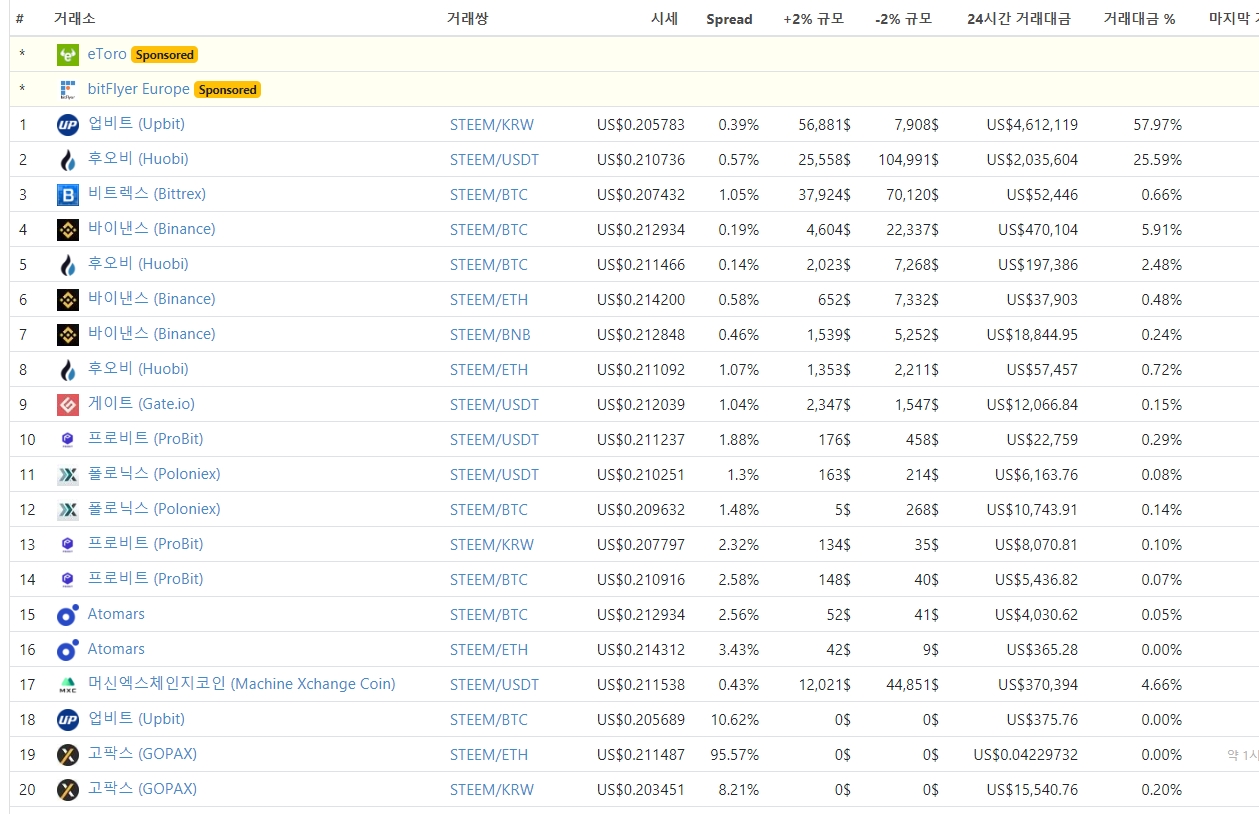The width and height of the screenshot is (1259, 814).
Task: Click the bitFlyer Europe logo icon
Action: click(68, 90)
